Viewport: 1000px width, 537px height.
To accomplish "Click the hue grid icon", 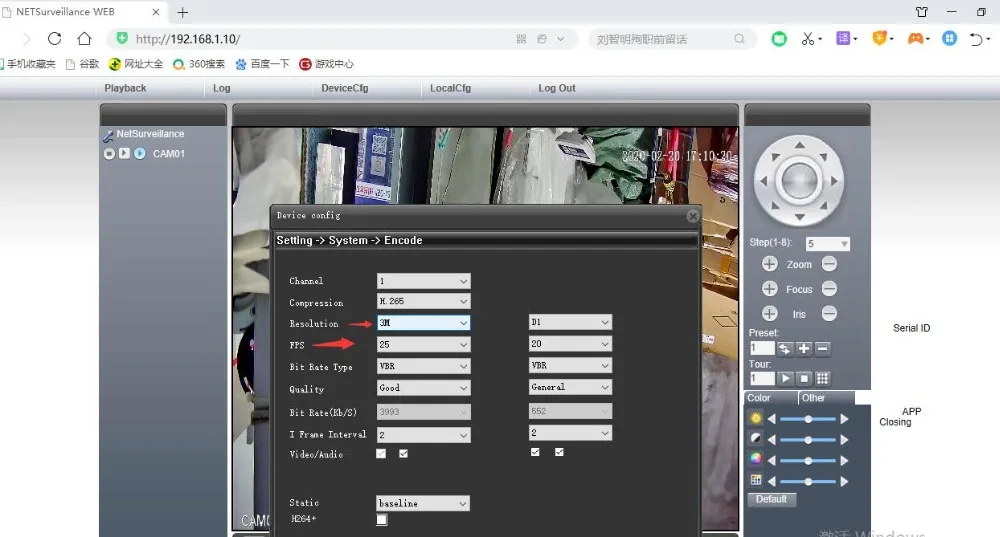I will [756, 480].
